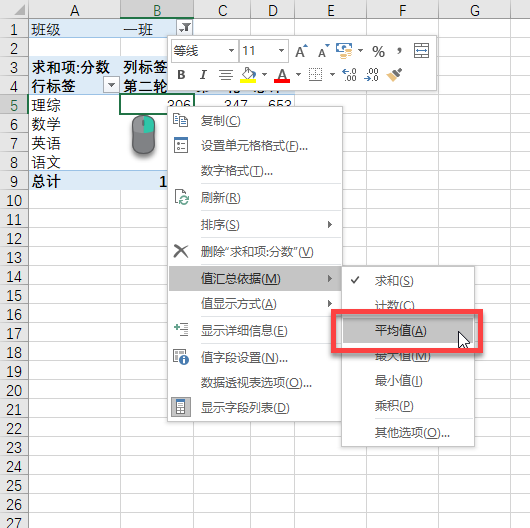
Task: Decrease font size icon
Action: click(x=323, y=51)
